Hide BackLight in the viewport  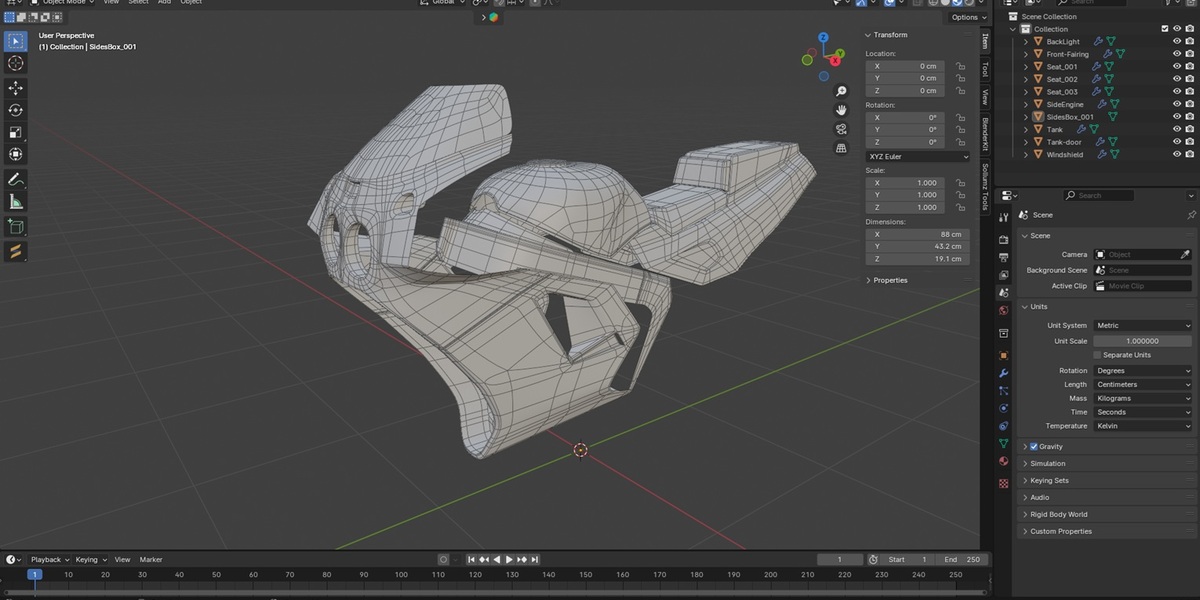coord(1176,41)
